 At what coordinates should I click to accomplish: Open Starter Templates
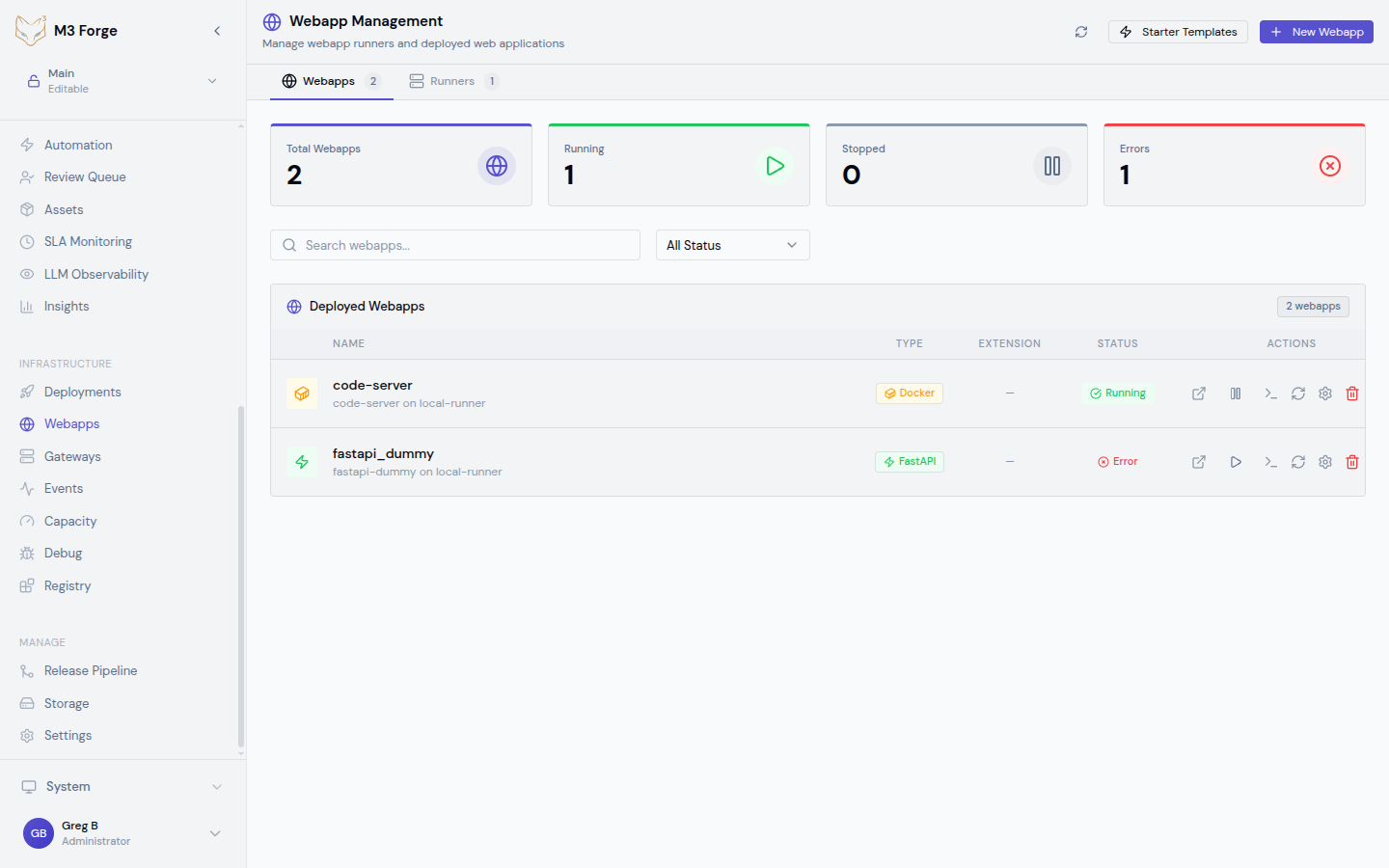click(x=1178, y=31)
